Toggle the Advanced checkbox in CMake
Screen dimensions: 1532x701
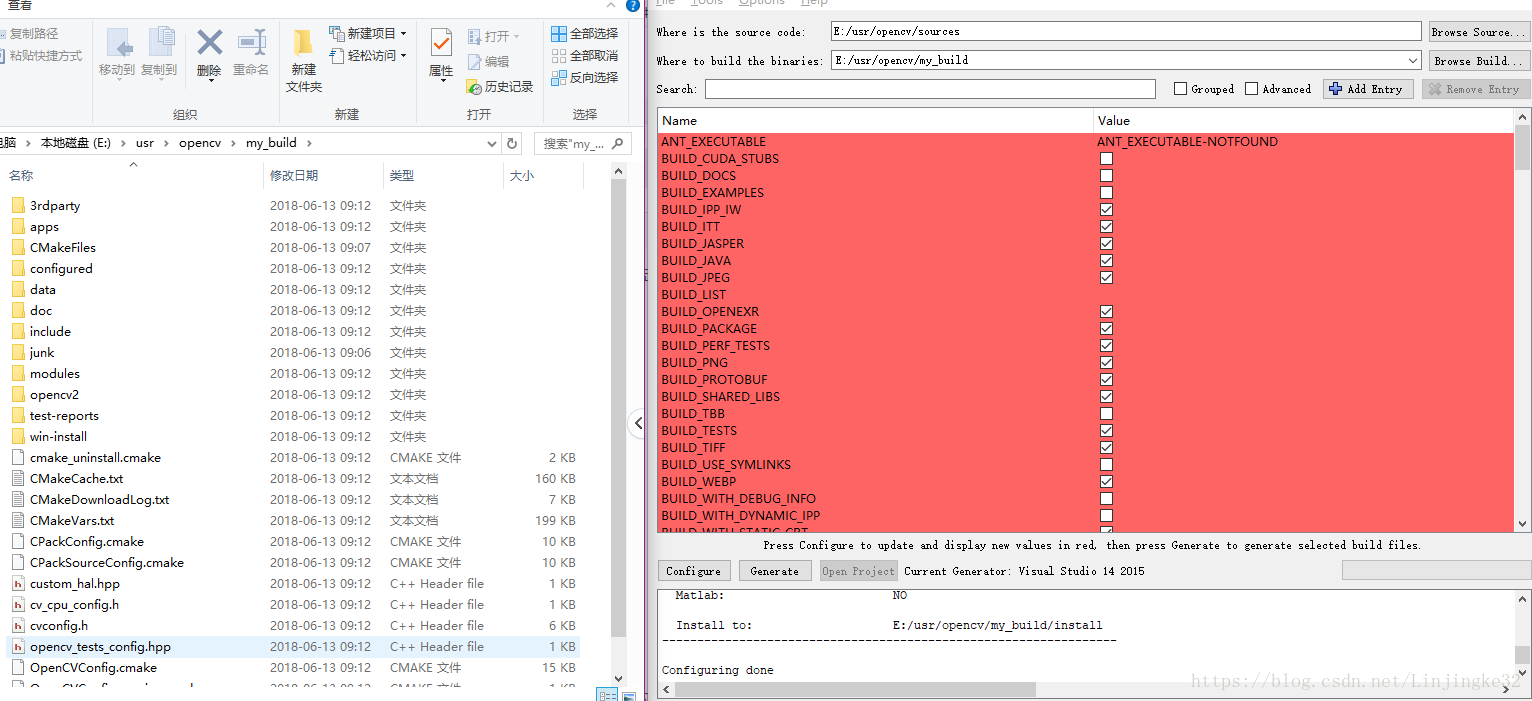pos(1251,89)
